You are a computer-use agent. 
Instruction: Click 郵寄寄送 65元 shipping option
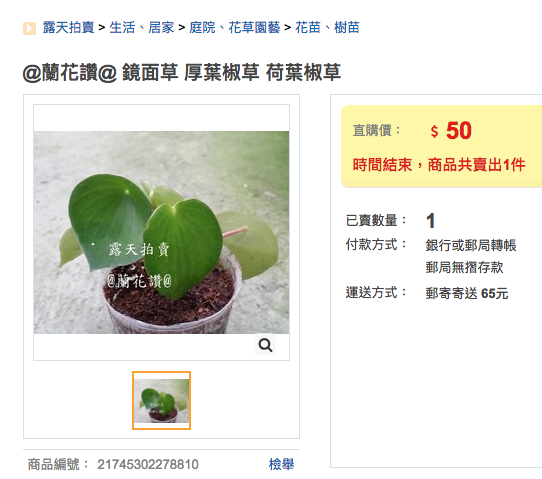[x=467, y=293]
